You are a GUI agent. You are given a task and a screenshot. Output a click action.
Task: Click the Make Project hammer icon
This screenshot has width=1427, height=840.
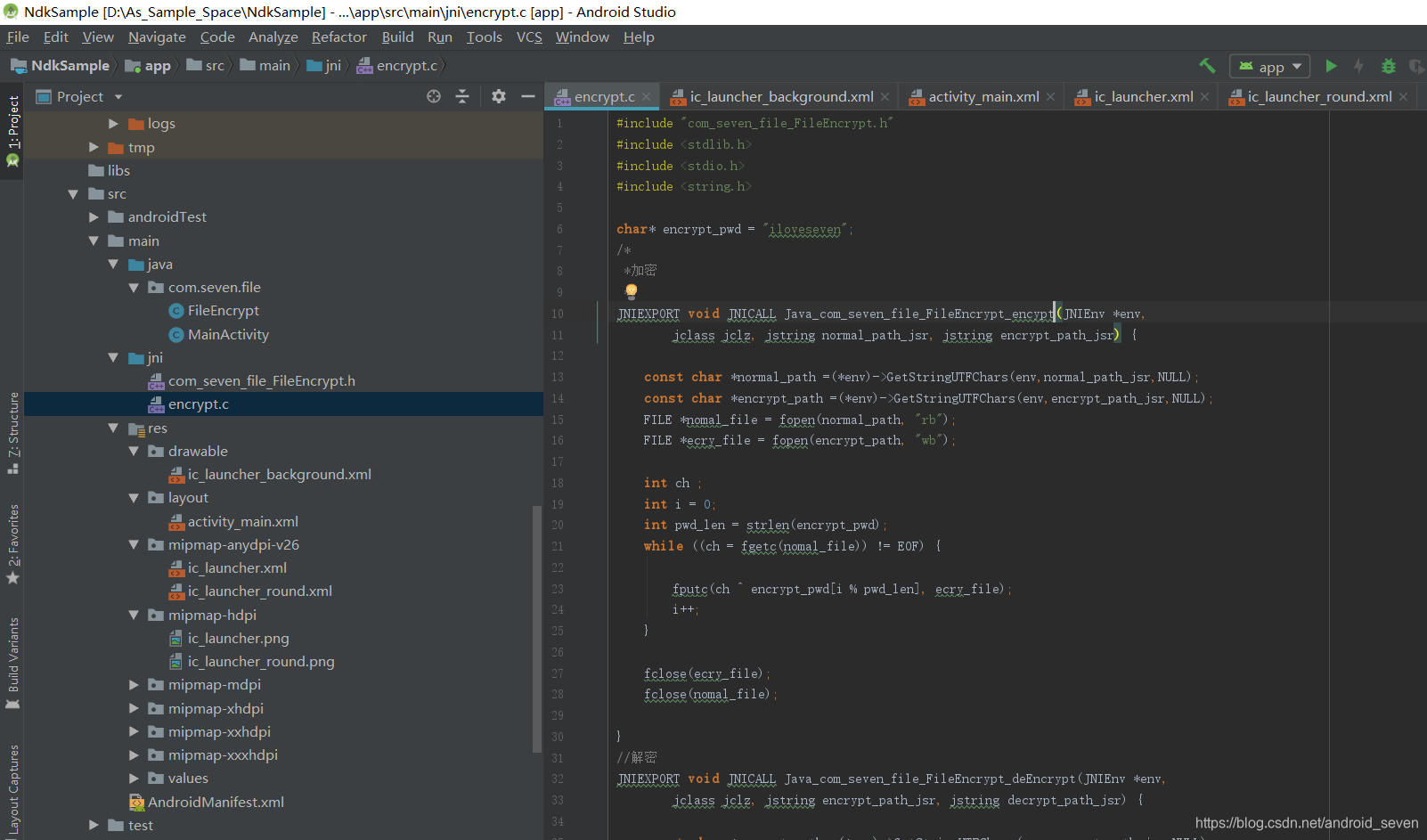(x=1207, y=65)
